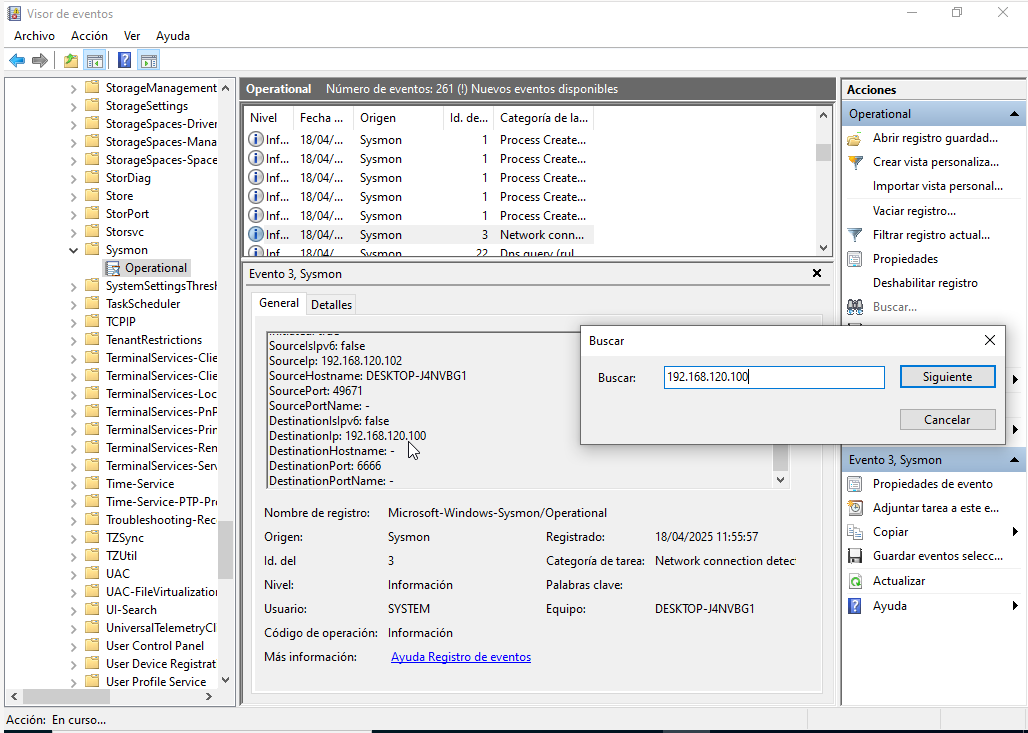Open the Copiar submenu arrow

pos(1015,532)
